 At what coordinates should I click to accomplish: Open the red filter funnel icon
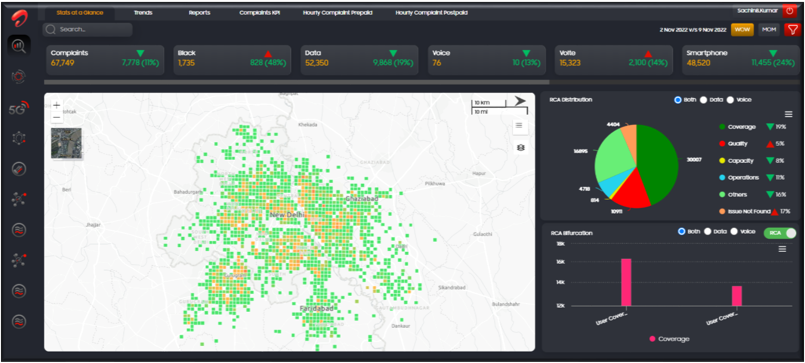pyautogui.click(x=792, y=30)
